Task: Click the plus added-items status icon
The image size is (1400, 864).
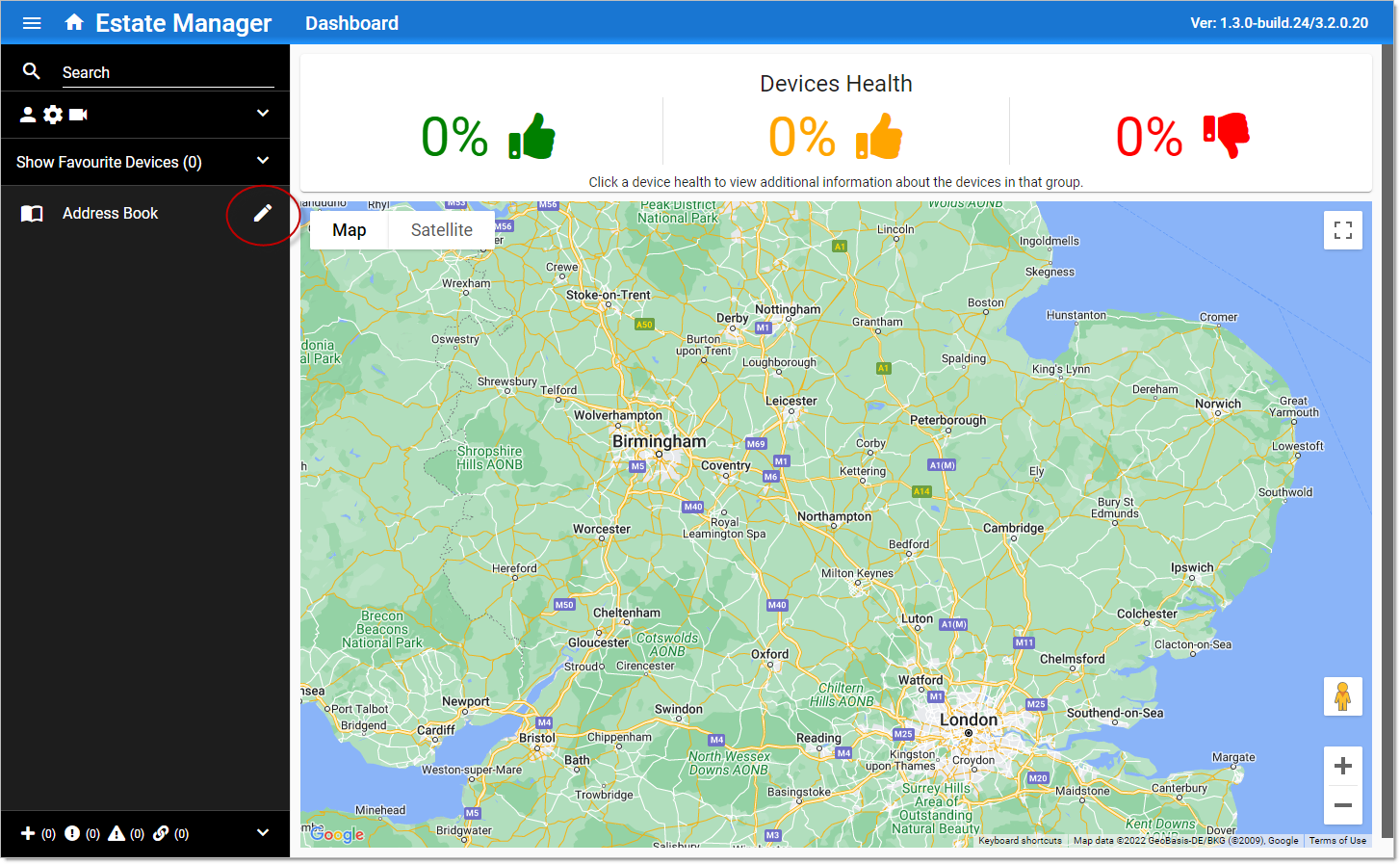Action: click(x=28, y=833)
